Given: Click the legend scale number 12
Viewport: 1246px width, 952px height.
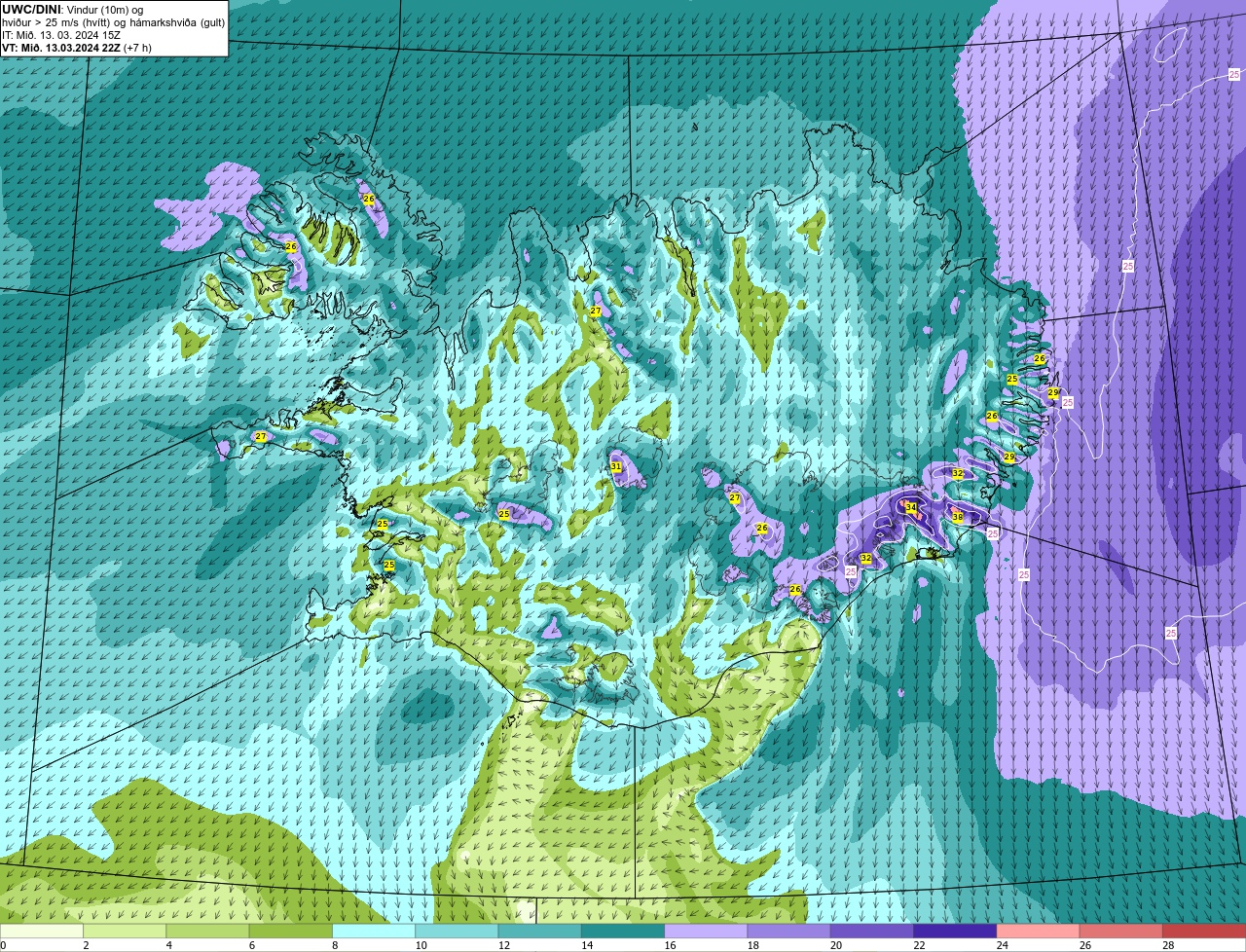Looking at the screenshot, I should (502, 945).
